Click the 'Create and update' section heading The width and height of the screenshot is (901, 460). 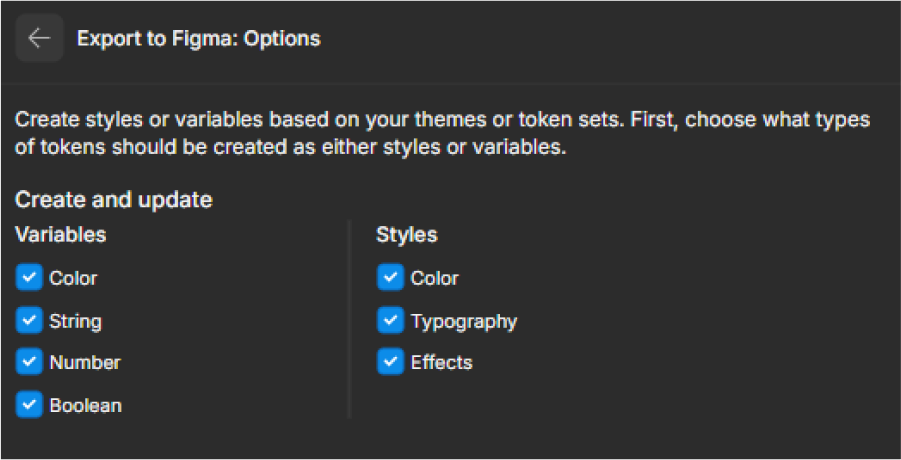tap(114, 200)
